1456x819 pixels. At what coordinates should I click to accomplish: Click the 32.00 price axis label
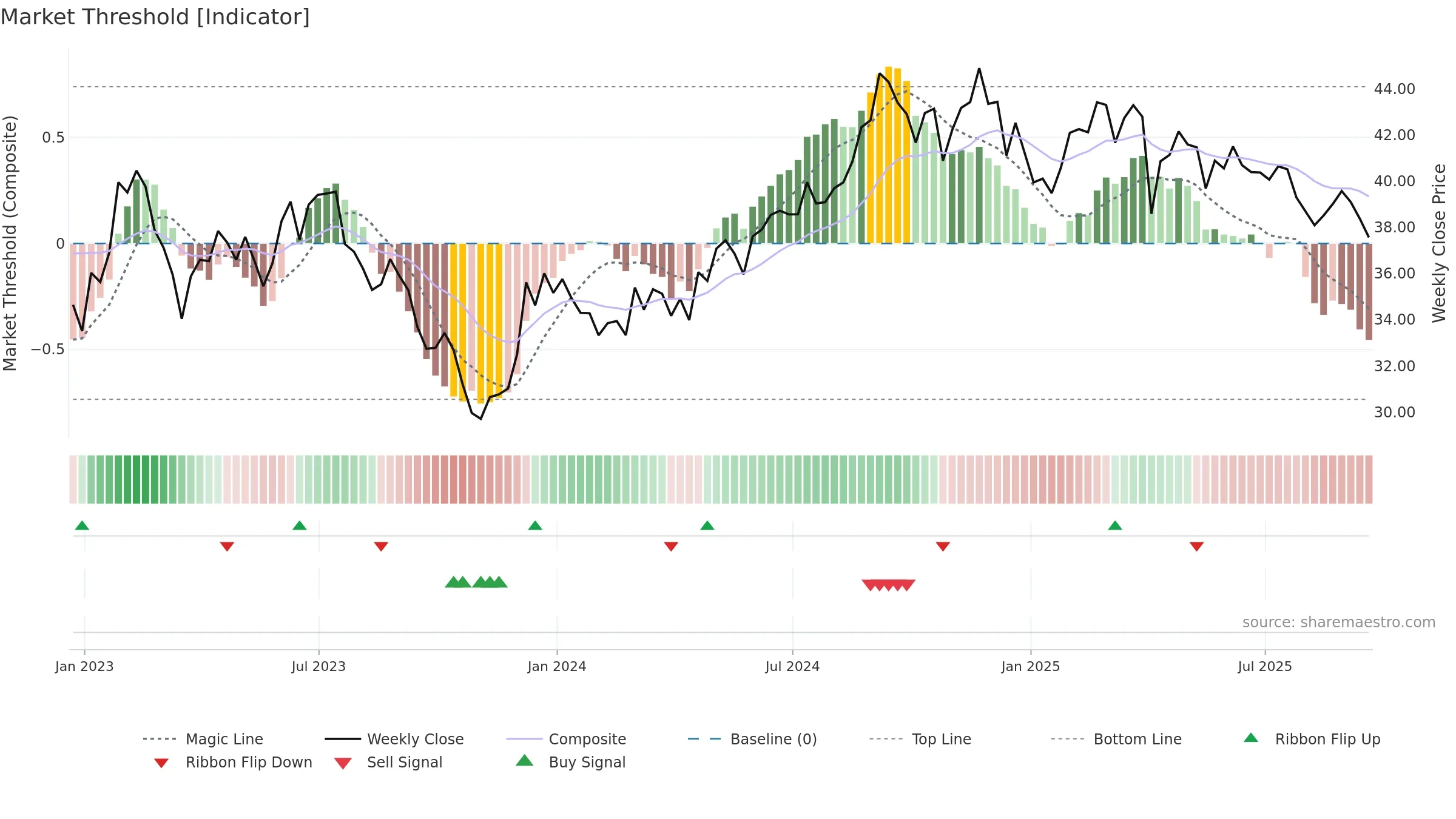pyautogui.click(x=1395, y=366)
